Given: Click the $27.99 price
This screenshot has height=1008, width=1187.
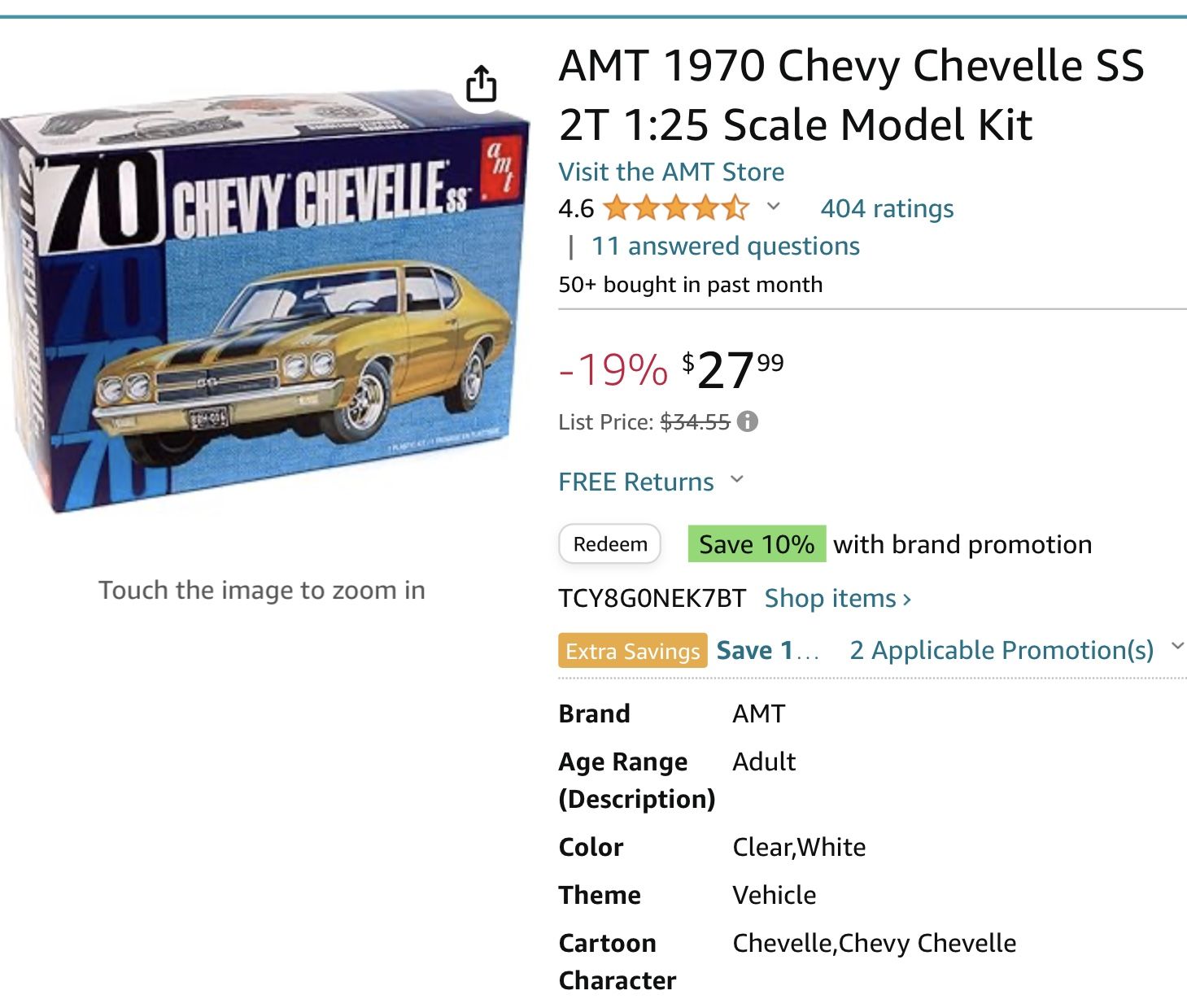Looking at the screenshot, I should point(732,370).
